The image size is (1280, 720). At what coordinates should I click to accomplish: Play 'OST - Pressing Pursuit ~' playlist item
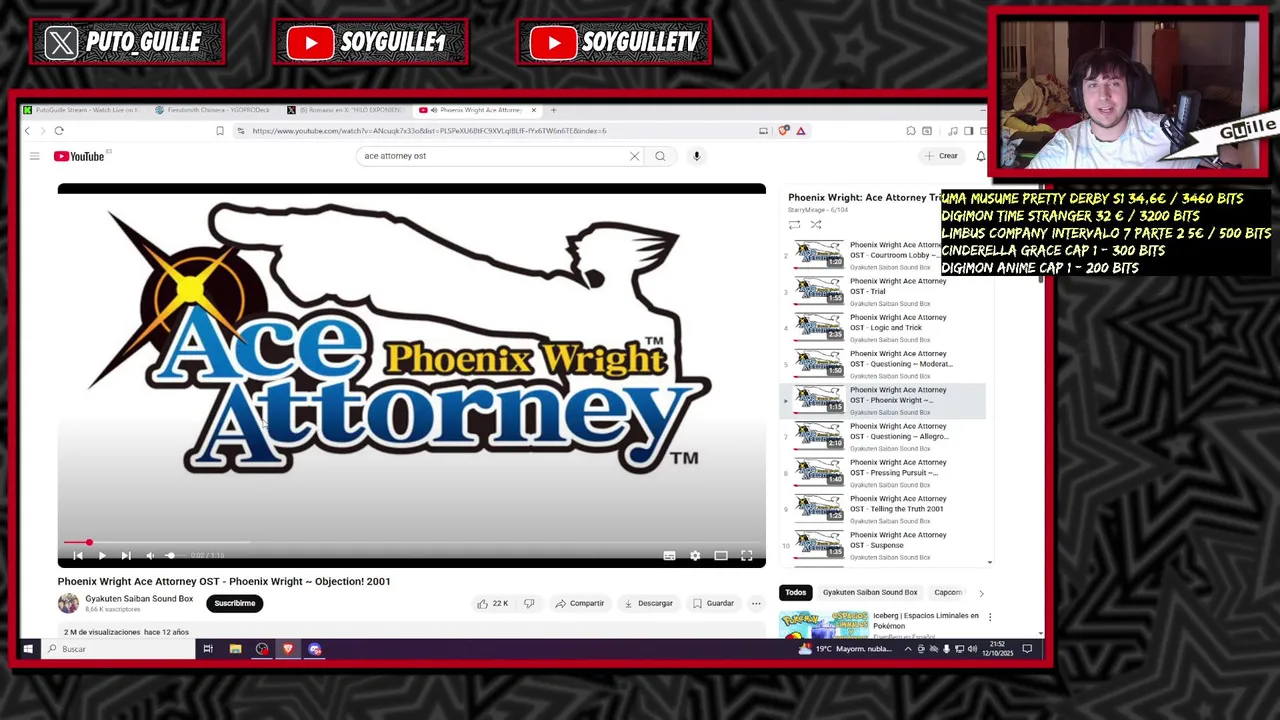pyautogui.click(x=883, y=473)
